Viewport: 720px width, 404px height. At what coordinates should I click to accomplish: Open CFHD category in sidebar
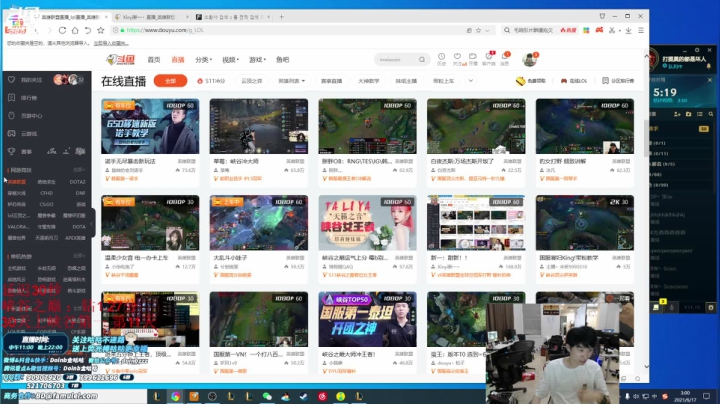tap(46, 193)
